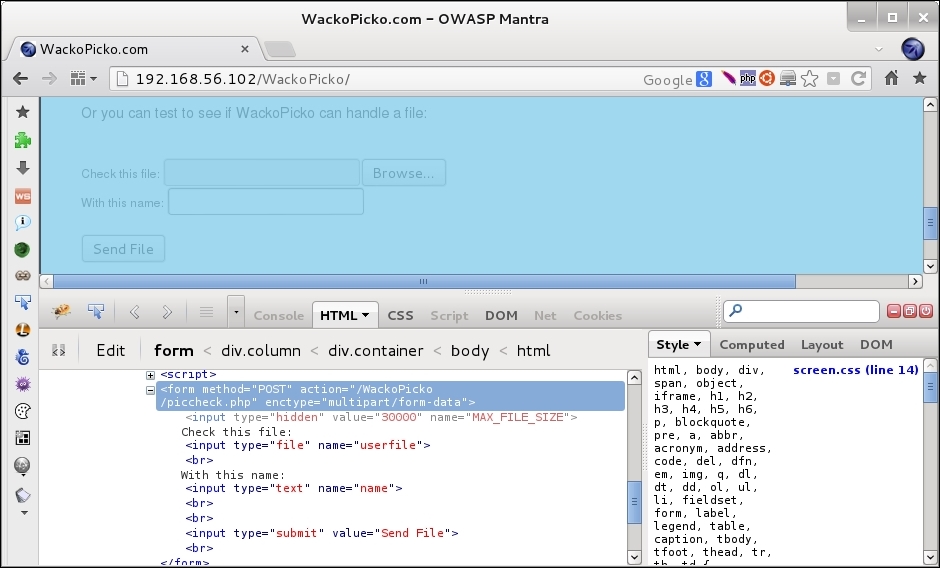940x568 pixels.
Task: Select body in the breadcrumb path
Action: click(469, 350)
